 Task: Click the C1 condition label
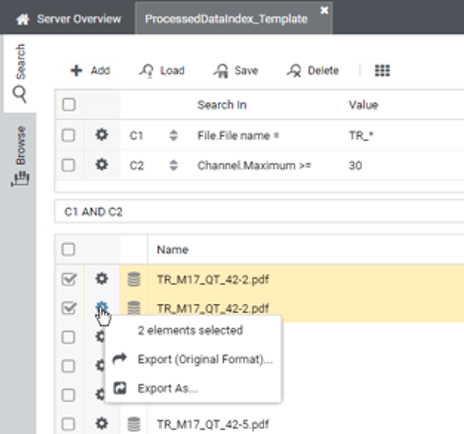[x=136, y=136]
